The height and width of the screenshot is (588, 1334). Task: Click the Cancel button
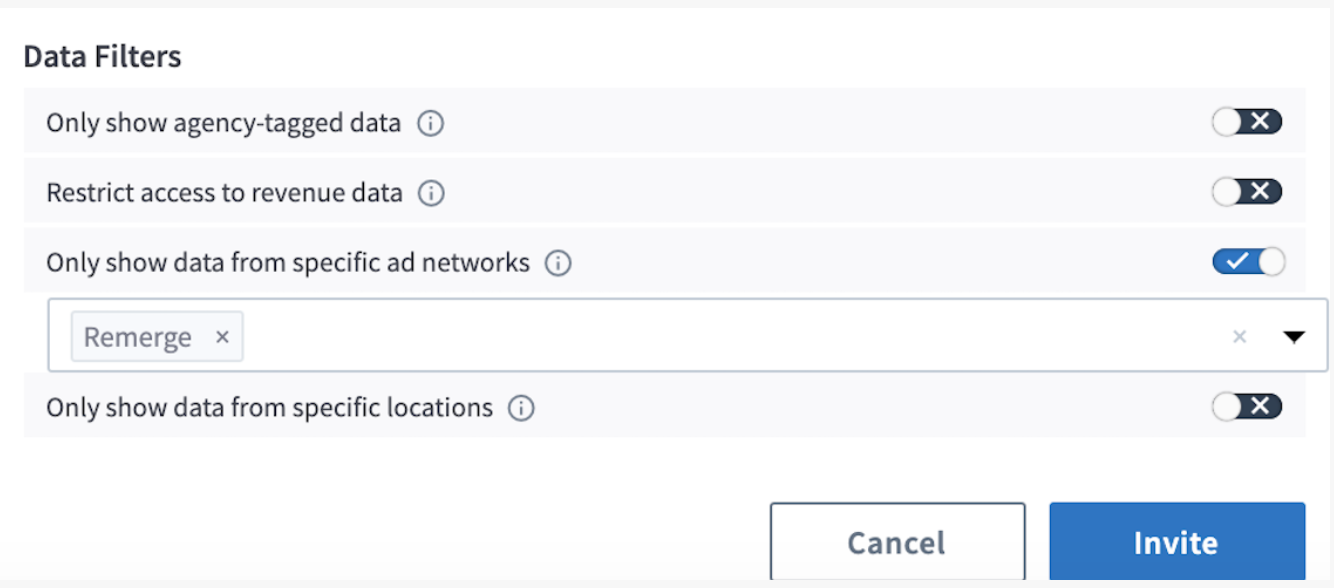click(x=896, y=541)
